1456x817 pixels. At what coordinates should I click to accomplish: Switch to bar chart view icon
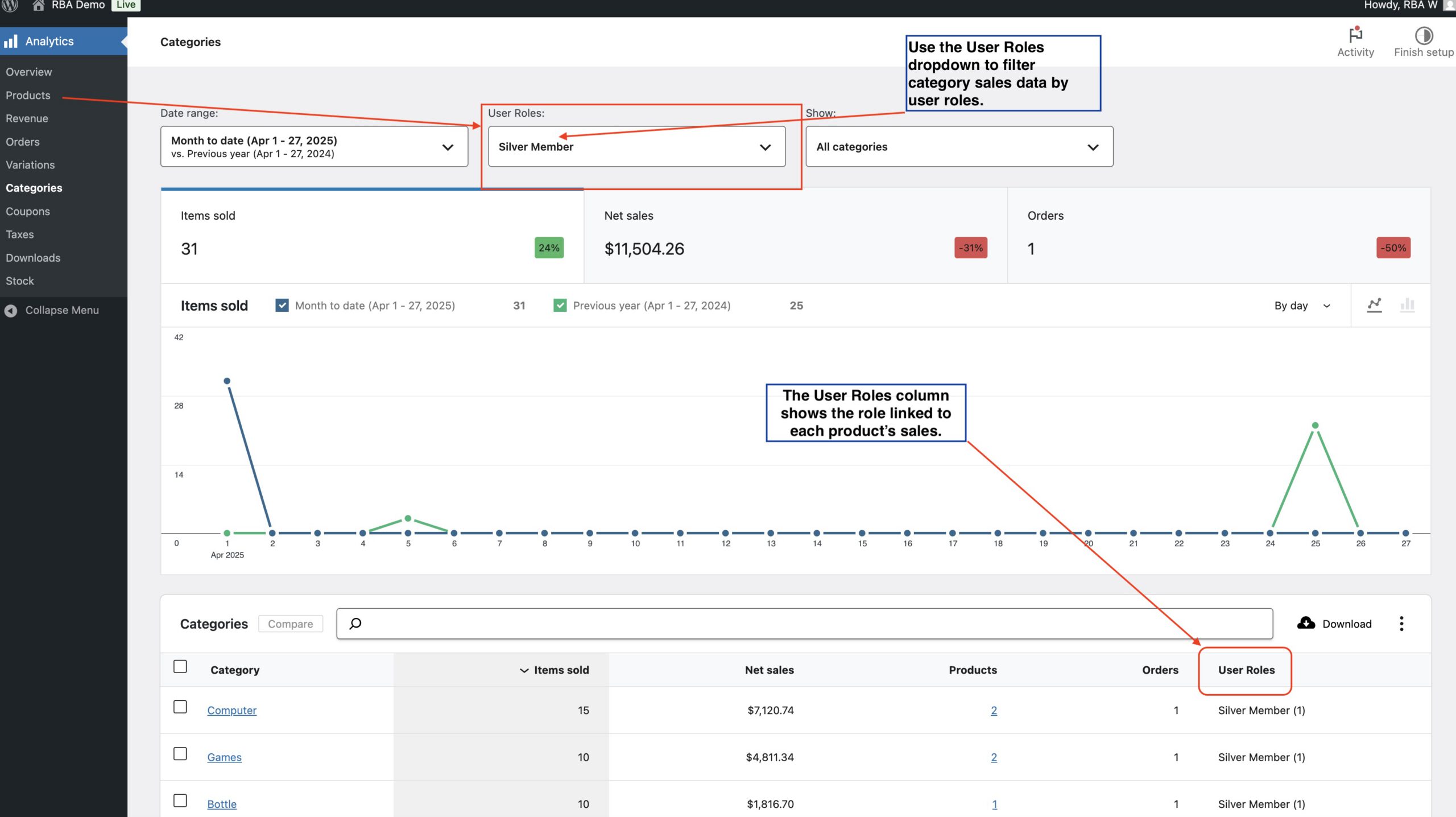1407,306
